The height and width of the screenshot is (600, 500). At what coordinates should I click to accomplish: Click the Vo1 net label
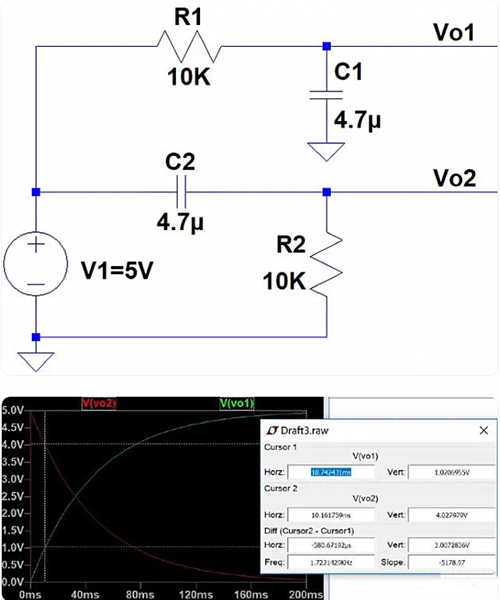tap(454, 32)
